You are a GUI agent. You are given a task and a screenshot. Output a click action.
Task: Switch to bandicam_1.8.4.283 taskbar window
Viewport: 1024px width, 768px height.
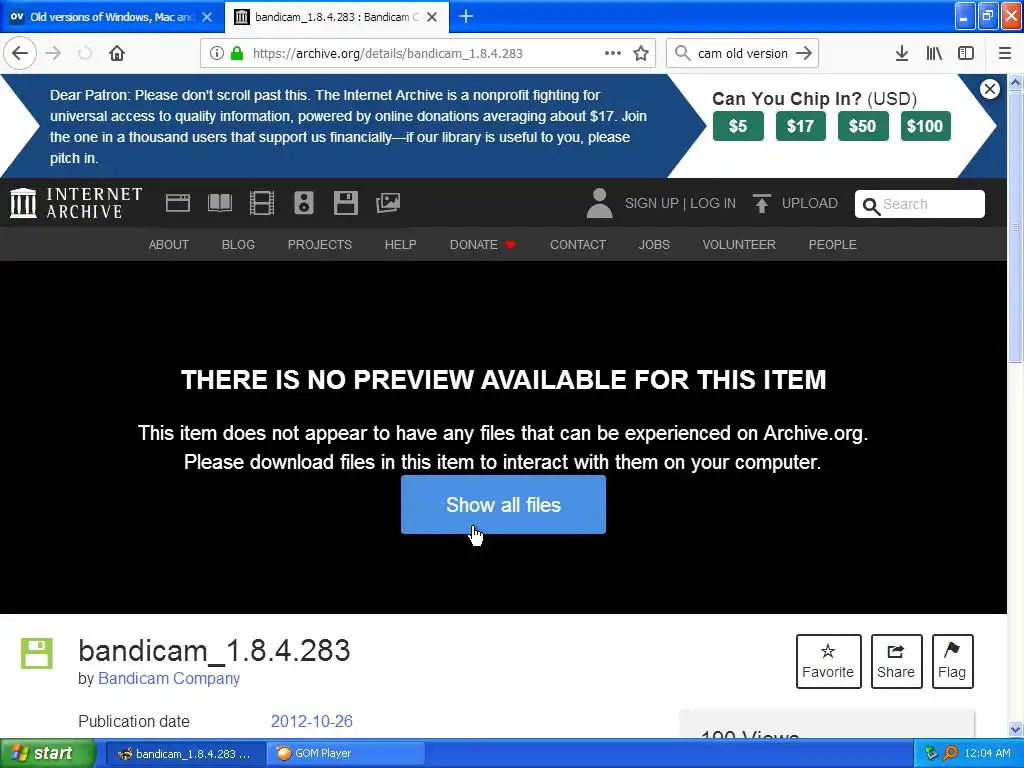[185, 754]
